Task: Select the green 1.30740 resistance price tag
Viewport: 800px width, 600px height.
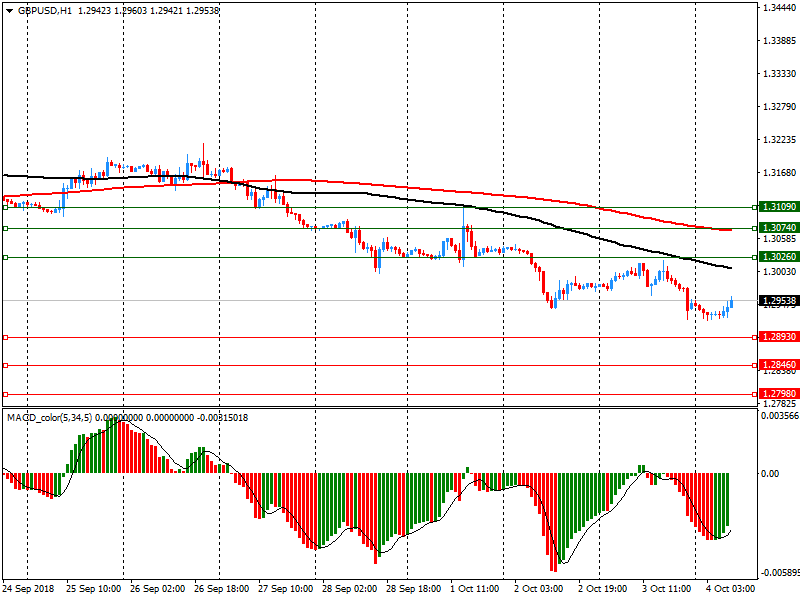Action: pos(778,228)
